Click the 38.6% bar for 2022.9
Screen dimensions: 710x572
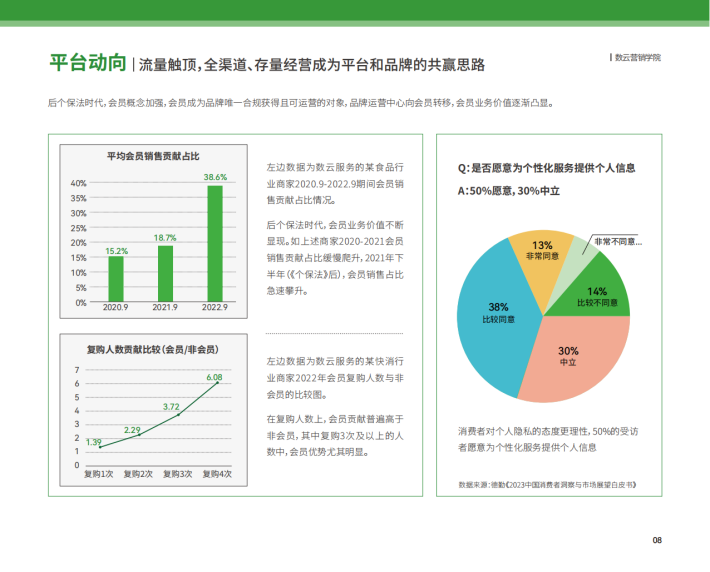[215, 243]
